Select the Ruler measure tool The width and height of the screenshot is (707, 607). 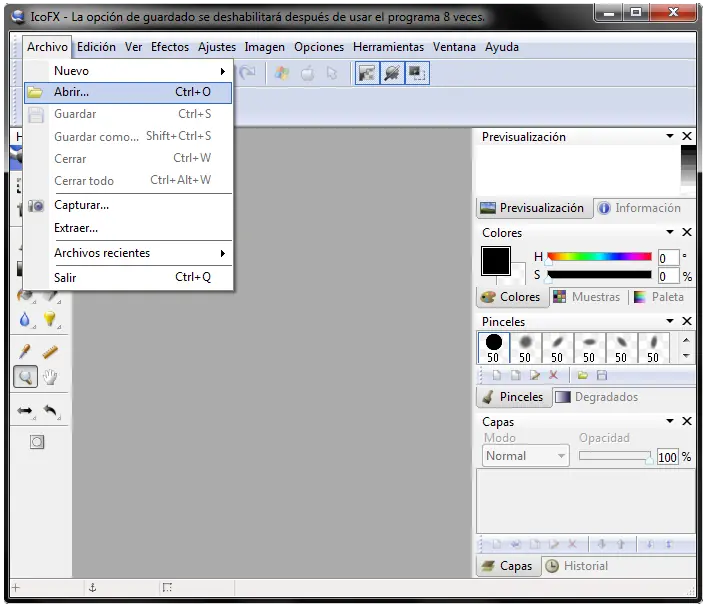(x=49, y=352)
